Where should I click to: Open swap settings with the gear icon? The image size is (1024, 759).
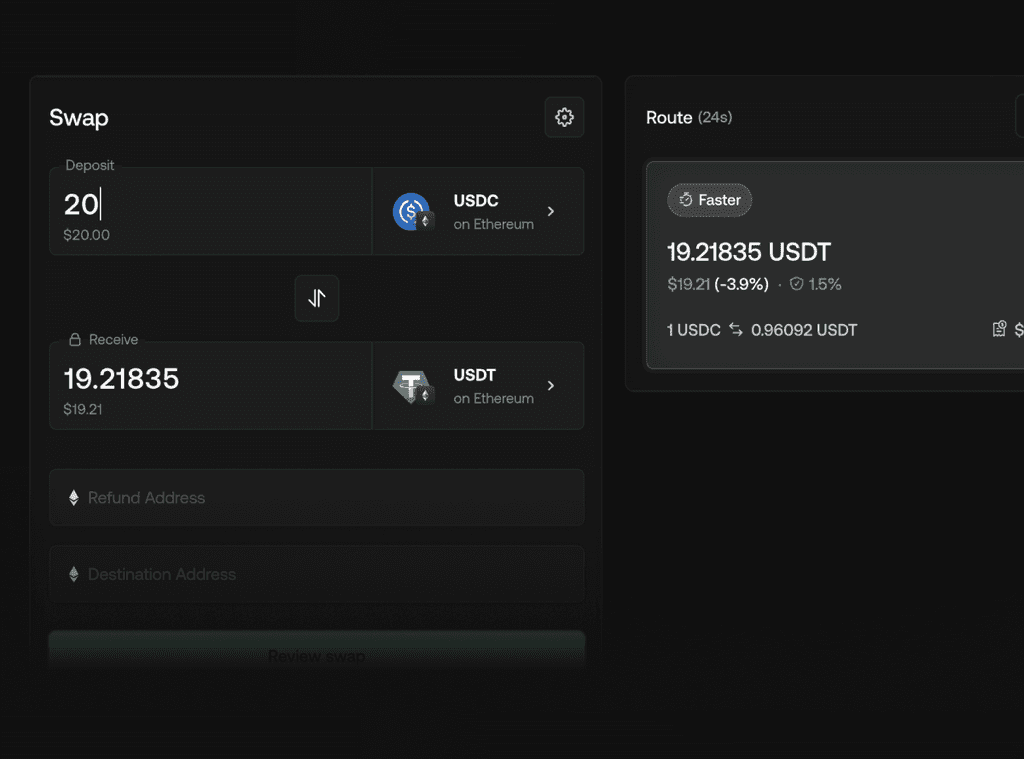(x=564, y=117)
